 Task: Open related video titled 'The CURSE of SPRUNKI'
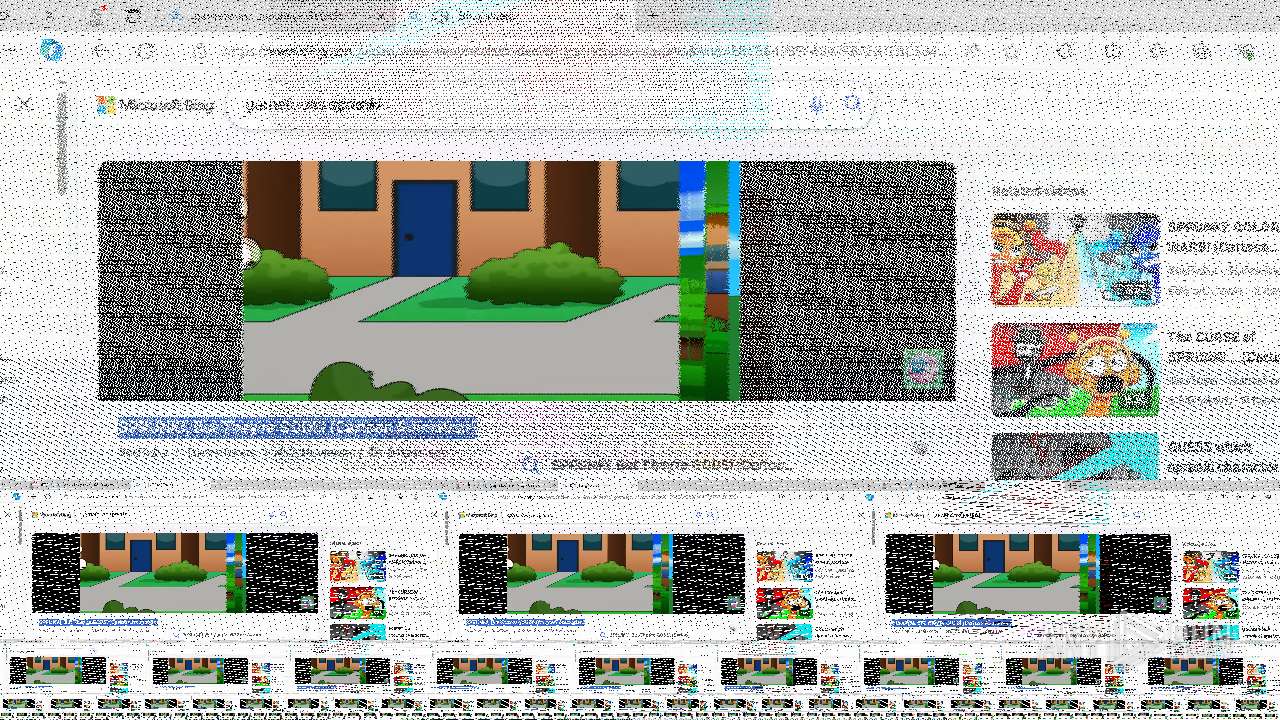pyautogui.click(x=1223, y=347)
